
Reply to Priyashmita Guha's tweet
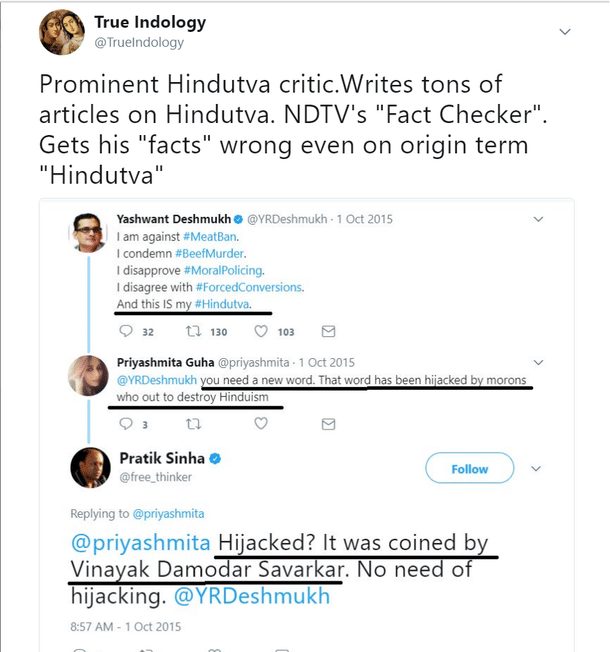(122, 423)
